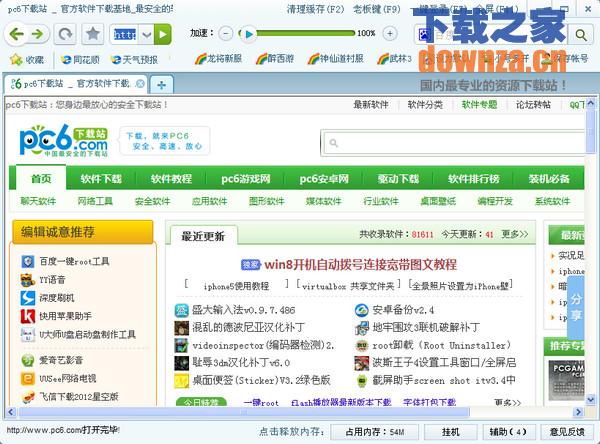
Task: Bookmark the page with the star icon
Action: click(x=93, y=34)
